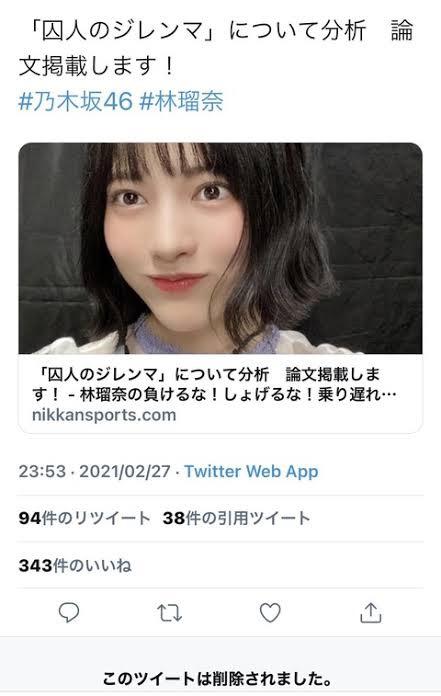The height and width of the screenshot is (696, 441).
Task: View the 94件のリツイート list
Action: point(85,518)
